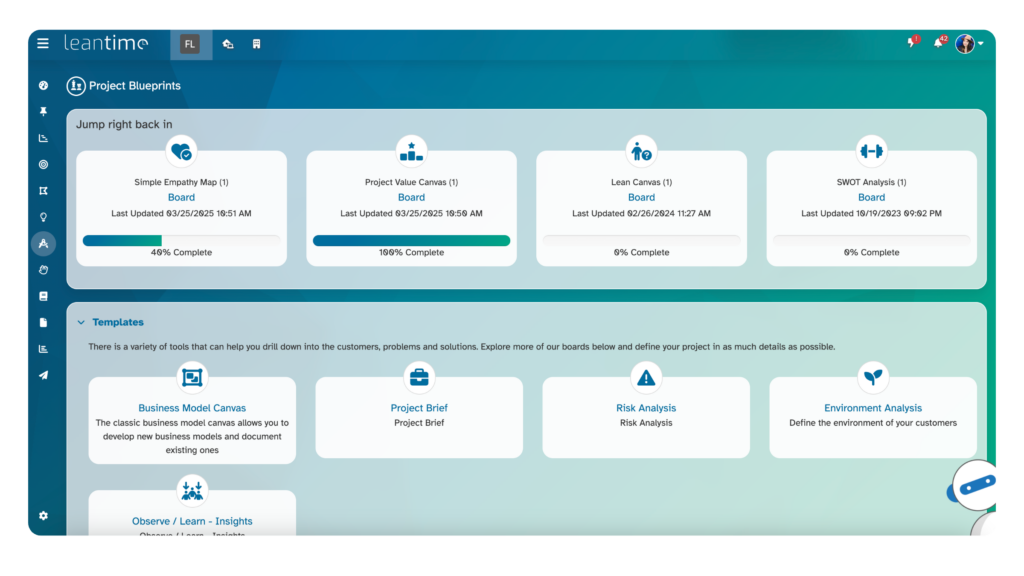Select the Business Model Canvas template
The height and width of the screenshot is (576, 1024).
[x=192, y=408]
